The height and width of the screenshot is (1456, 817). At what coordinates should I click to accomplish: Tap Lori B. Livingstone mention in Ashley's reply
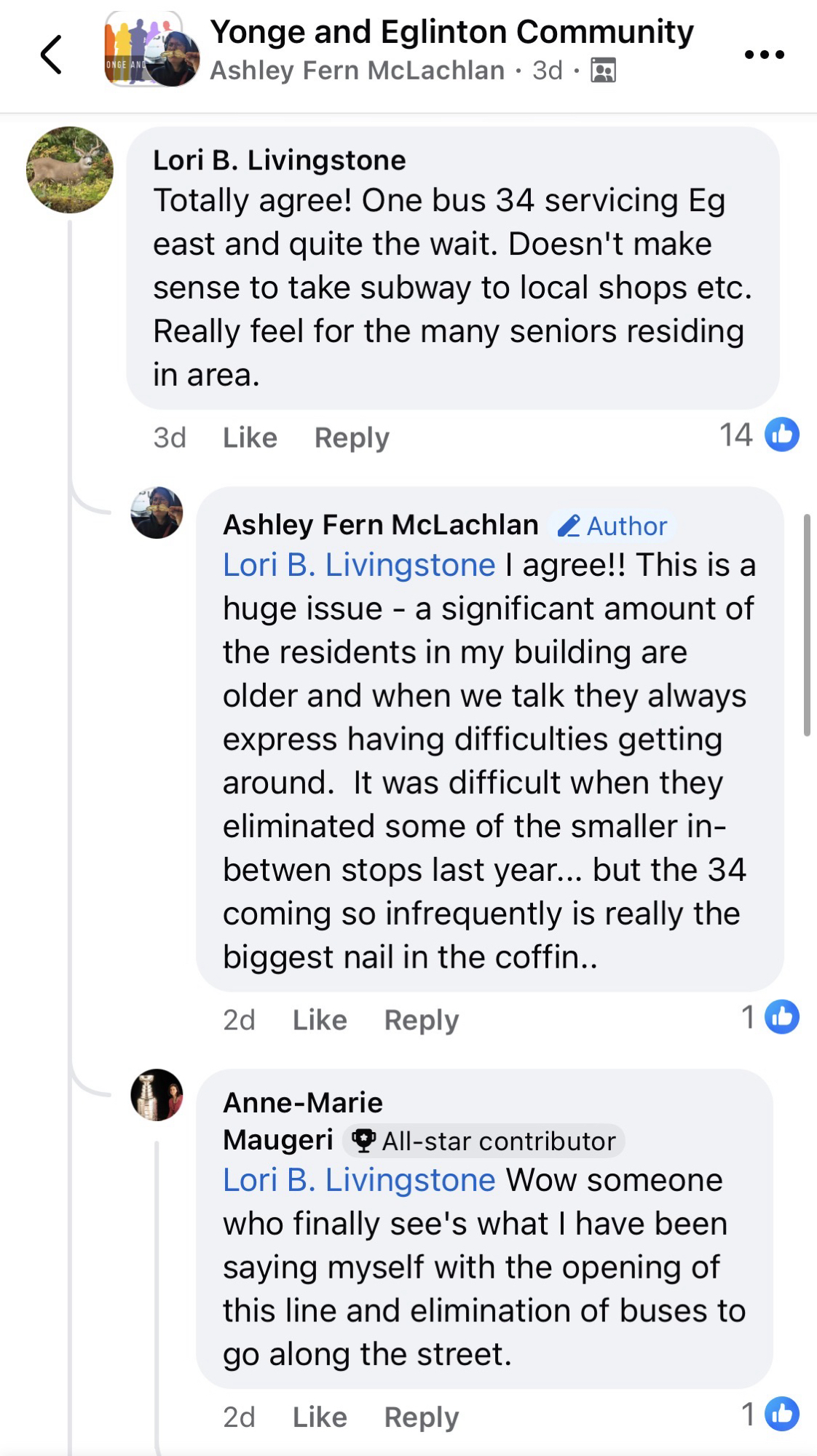(x=359, y=565)
